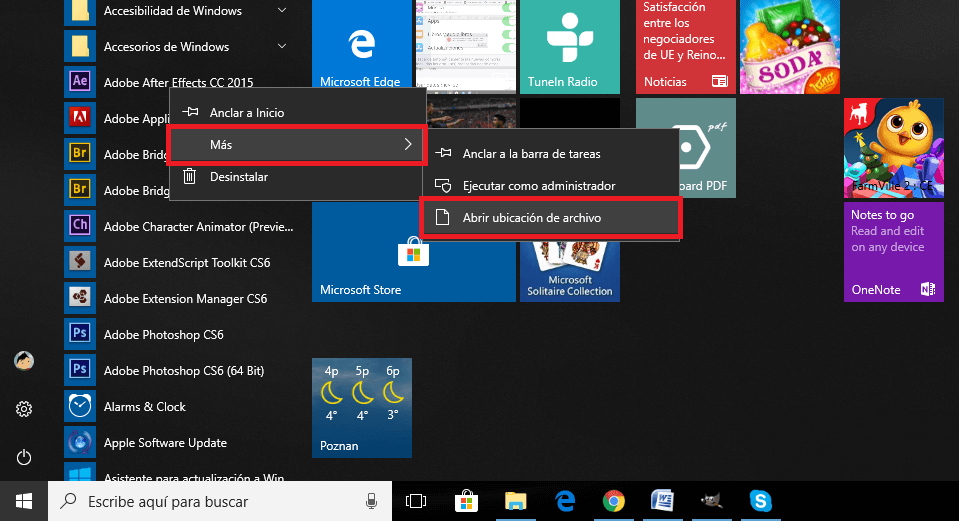This screenshot has height=521, width=959.
Task: Open Task View on the taskbar
Action: [416, 501]
